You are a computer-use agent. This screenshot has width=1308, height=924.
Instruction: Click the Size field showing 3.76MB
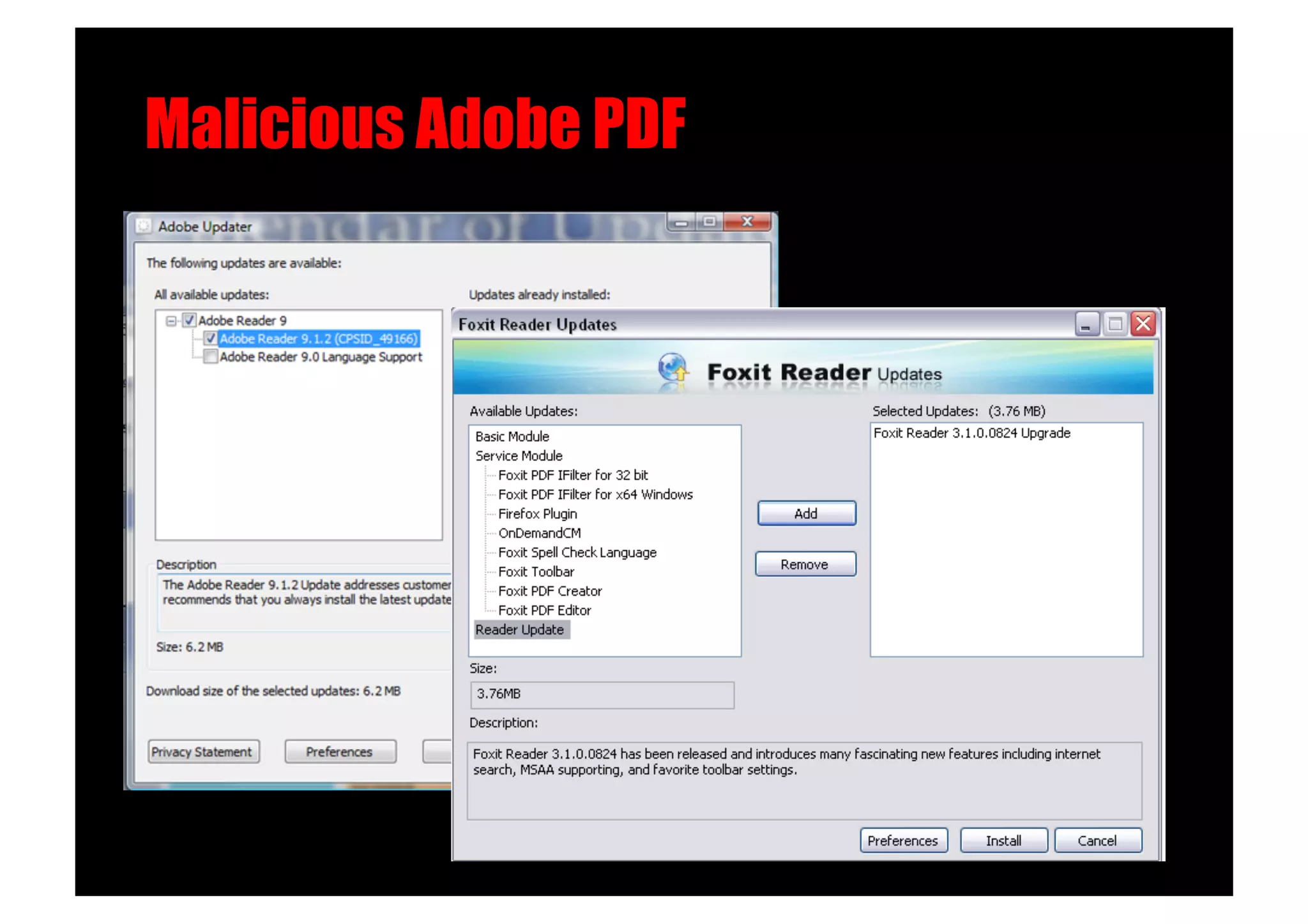tap(602, 694)
